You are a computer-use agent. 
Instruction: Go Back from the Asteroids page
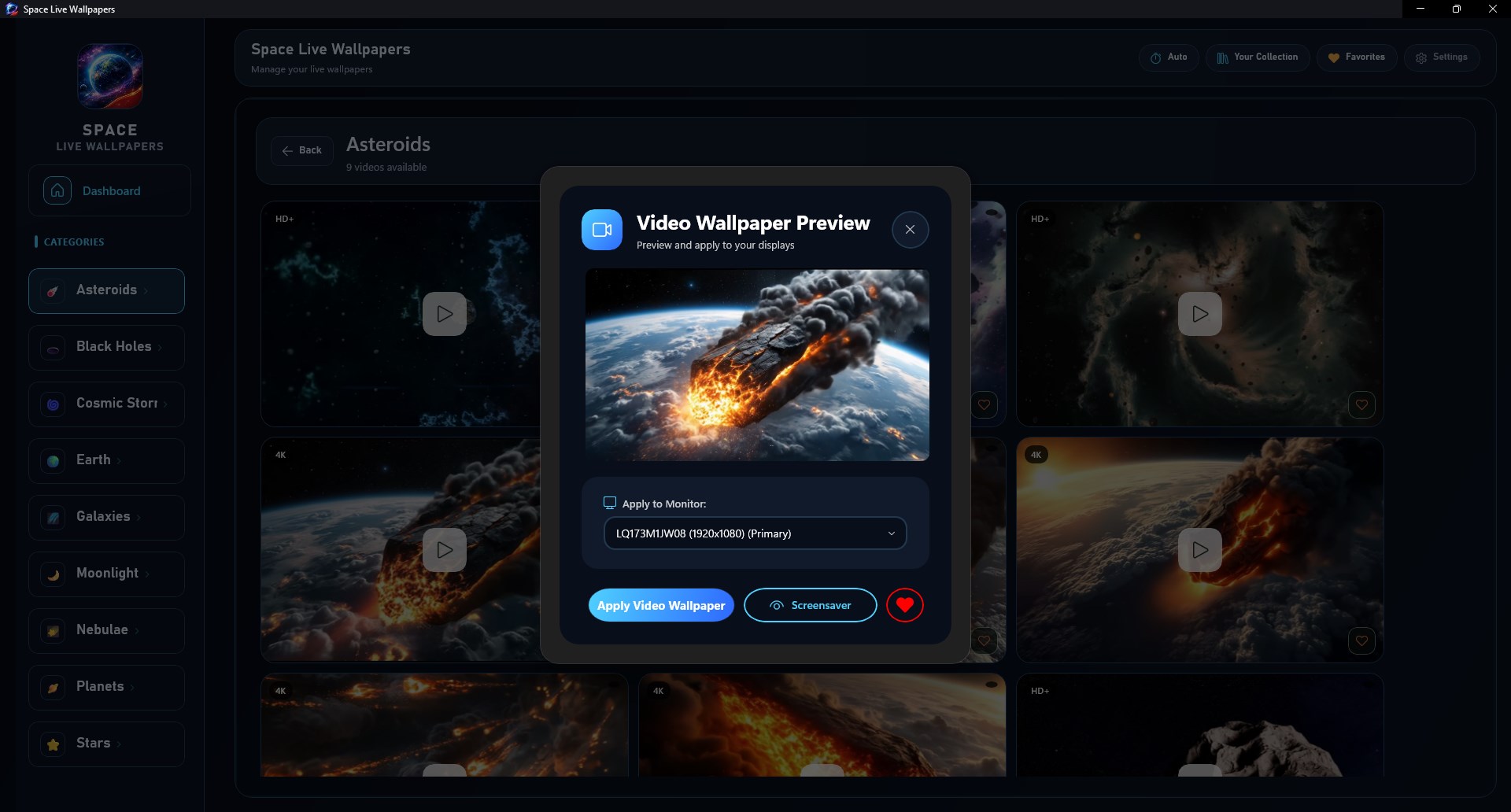(x=302, y=150)
